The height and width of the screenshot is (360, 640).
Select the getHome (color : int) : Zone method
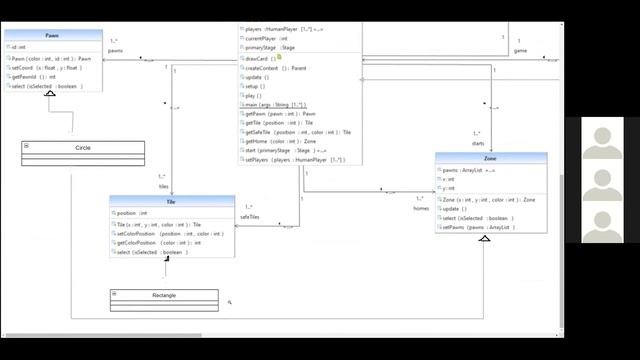coord(278,141)
